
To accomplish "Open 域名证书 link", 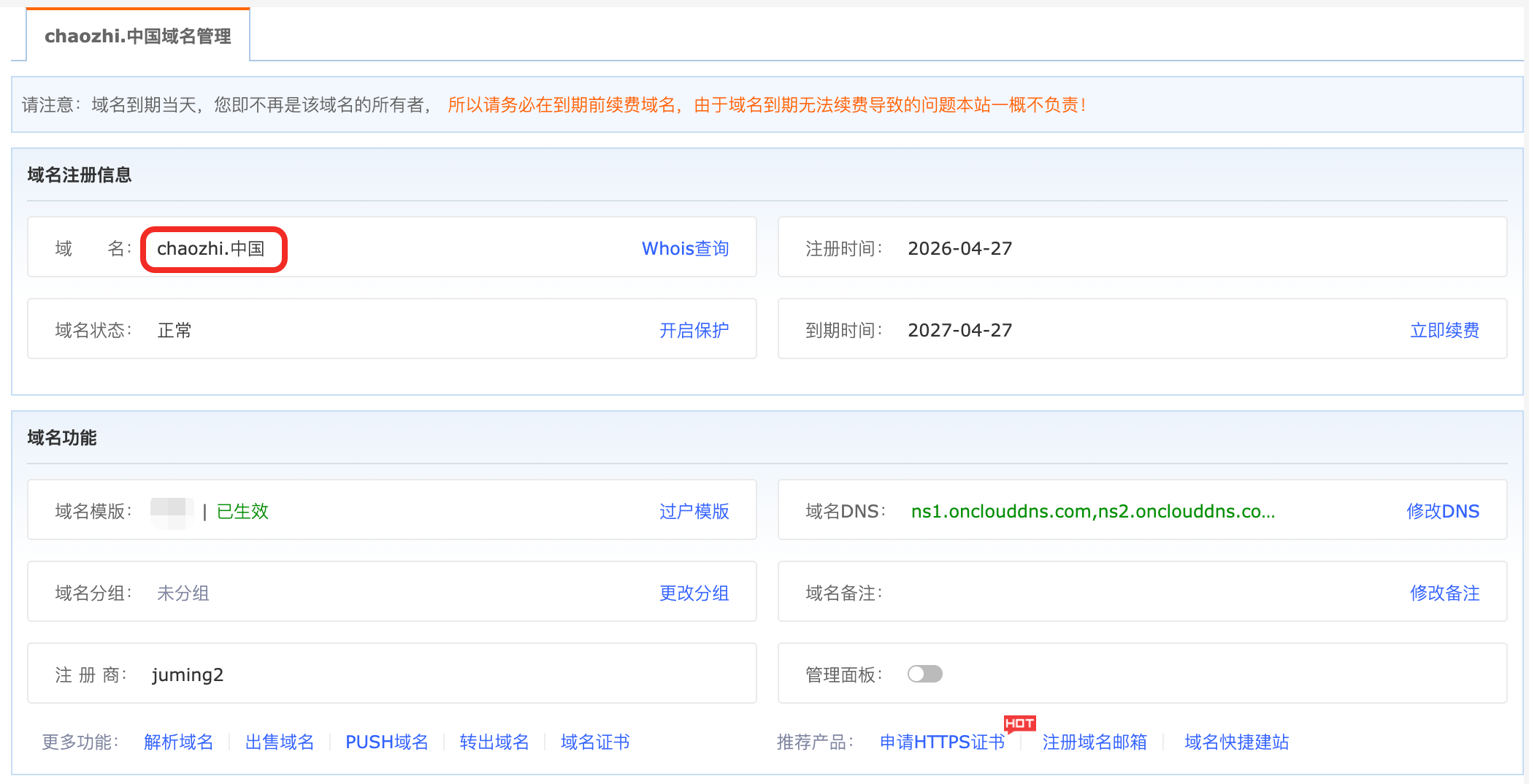I will pyautogui.click(x=595, y=742).
